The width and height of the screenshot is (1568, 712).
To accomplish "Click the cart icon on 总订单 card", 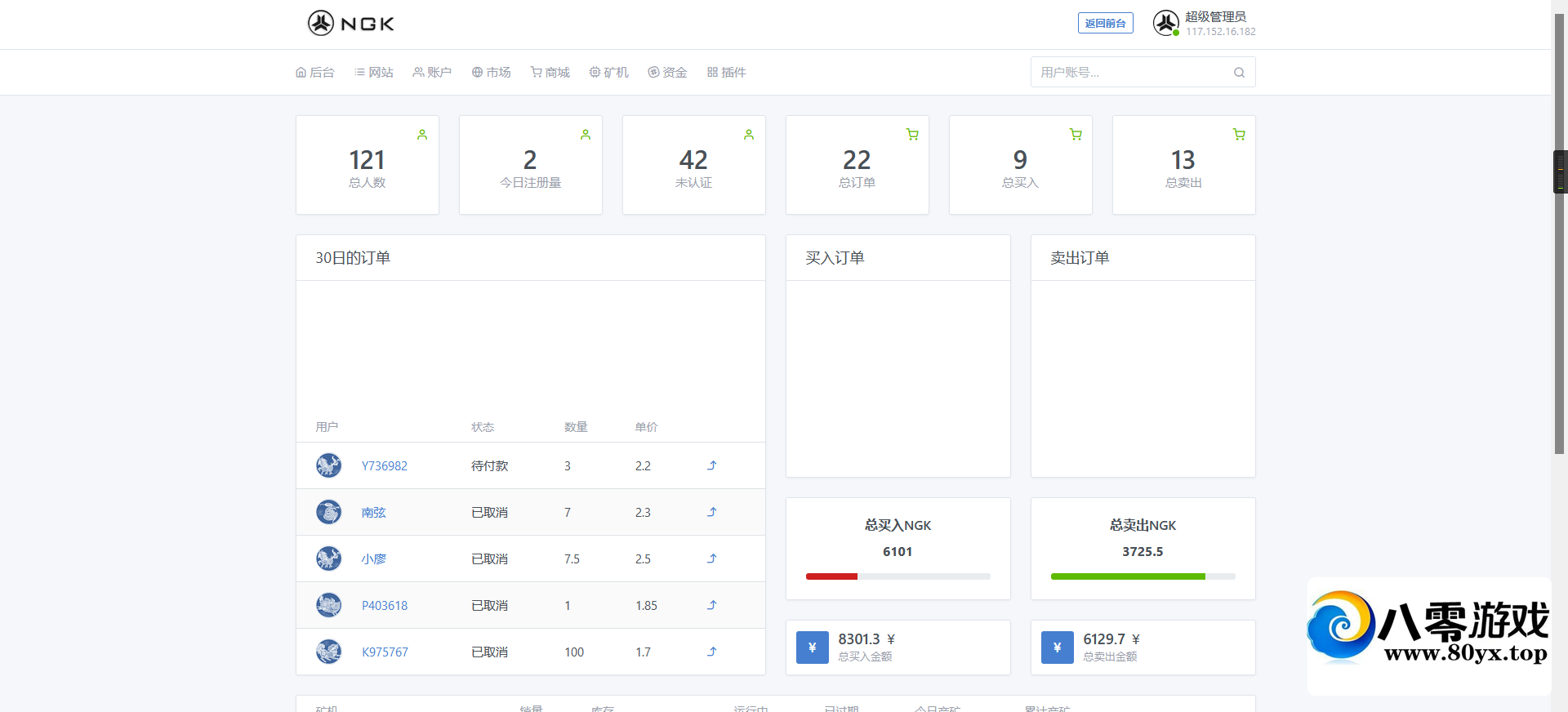I will click(x=912, y=135).
